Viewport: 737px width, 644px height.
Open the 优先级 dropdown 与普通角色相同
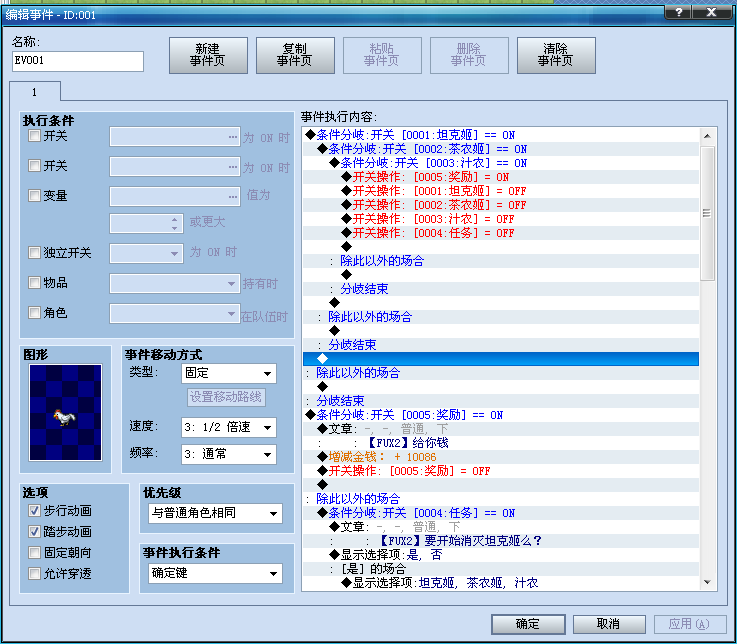click(215, 513)
